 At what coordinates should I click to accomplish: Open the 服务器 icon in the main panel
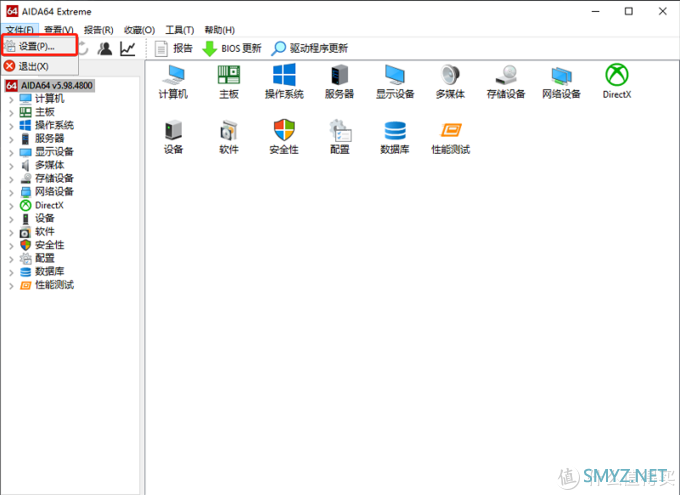click(x=339, y=82)
